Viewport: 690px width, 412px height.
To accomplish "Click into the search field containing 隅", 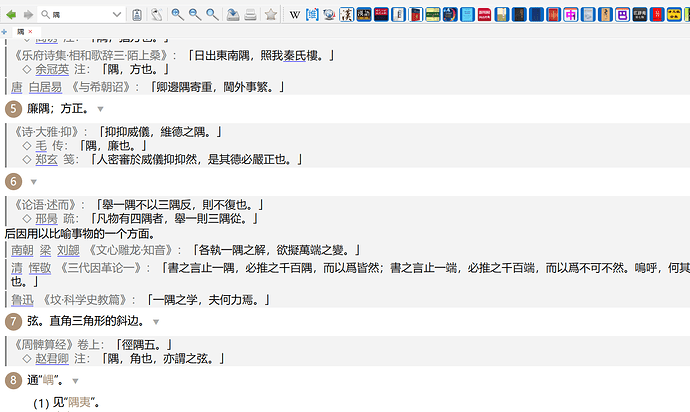I will (x=79, y=15).
